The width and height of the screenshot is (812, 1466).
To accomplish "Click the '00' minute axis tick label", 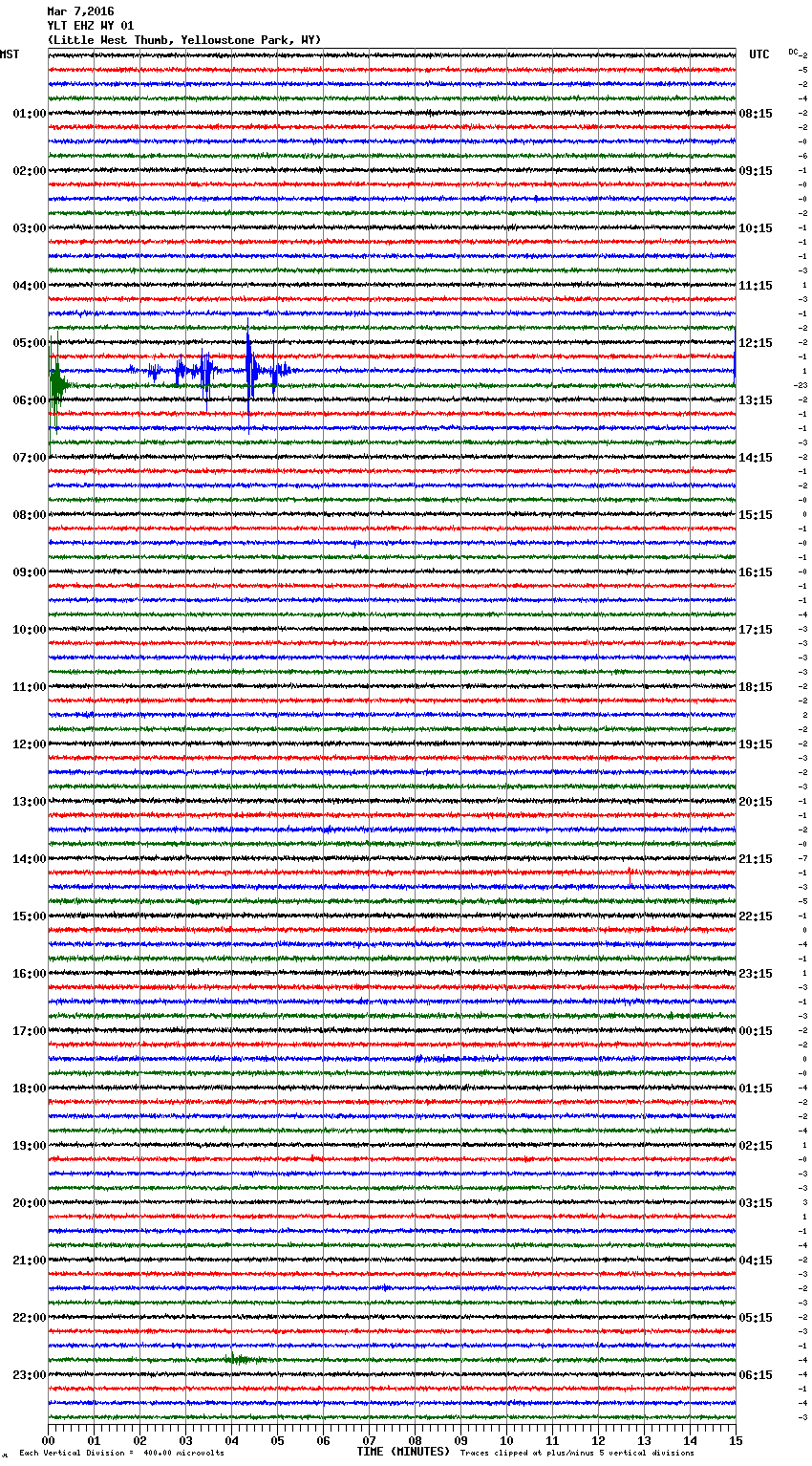I will [x=49, y=1440].
